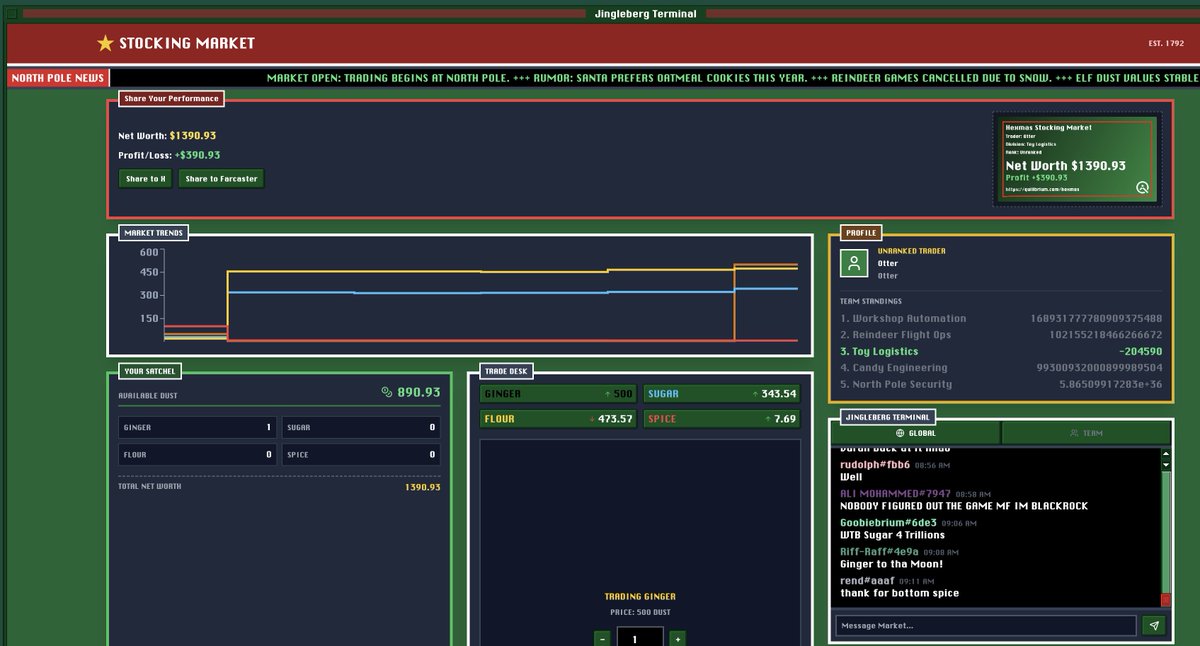Viewport: 1200px width, 646px height.
Task: Open the net worth share card preview
Action: [x=1078, y=157]
